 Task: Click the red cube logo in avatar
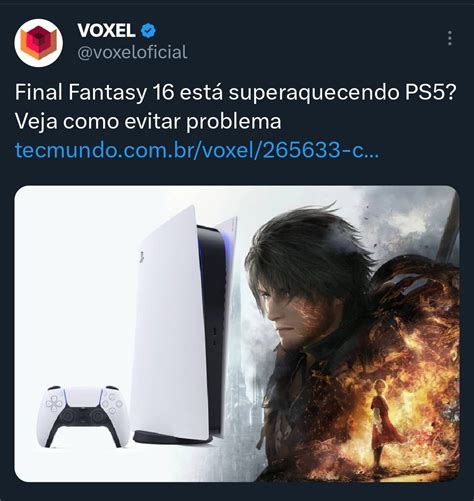click(39, 43)
